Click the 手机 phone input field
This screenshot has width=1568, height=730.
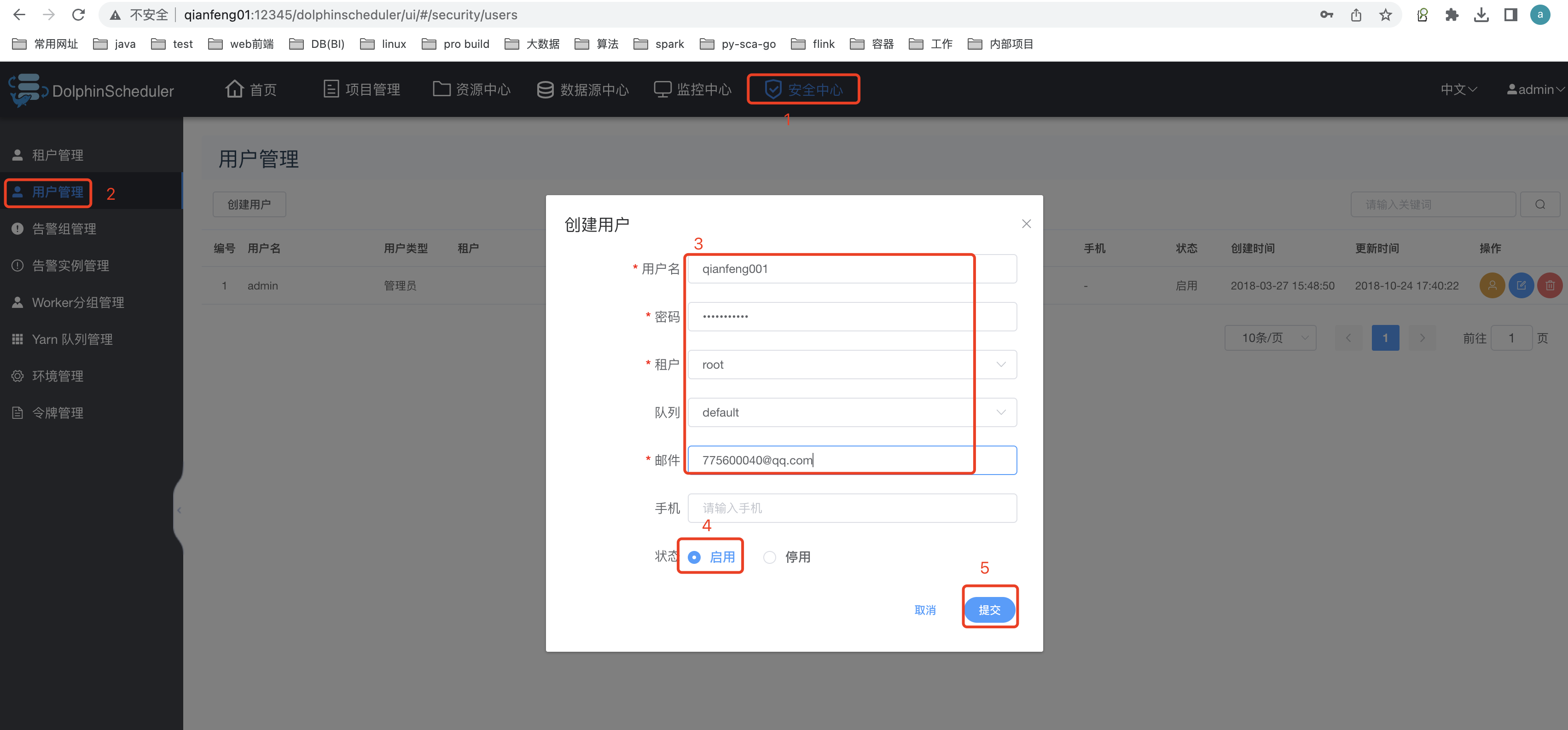coord(852,508)
